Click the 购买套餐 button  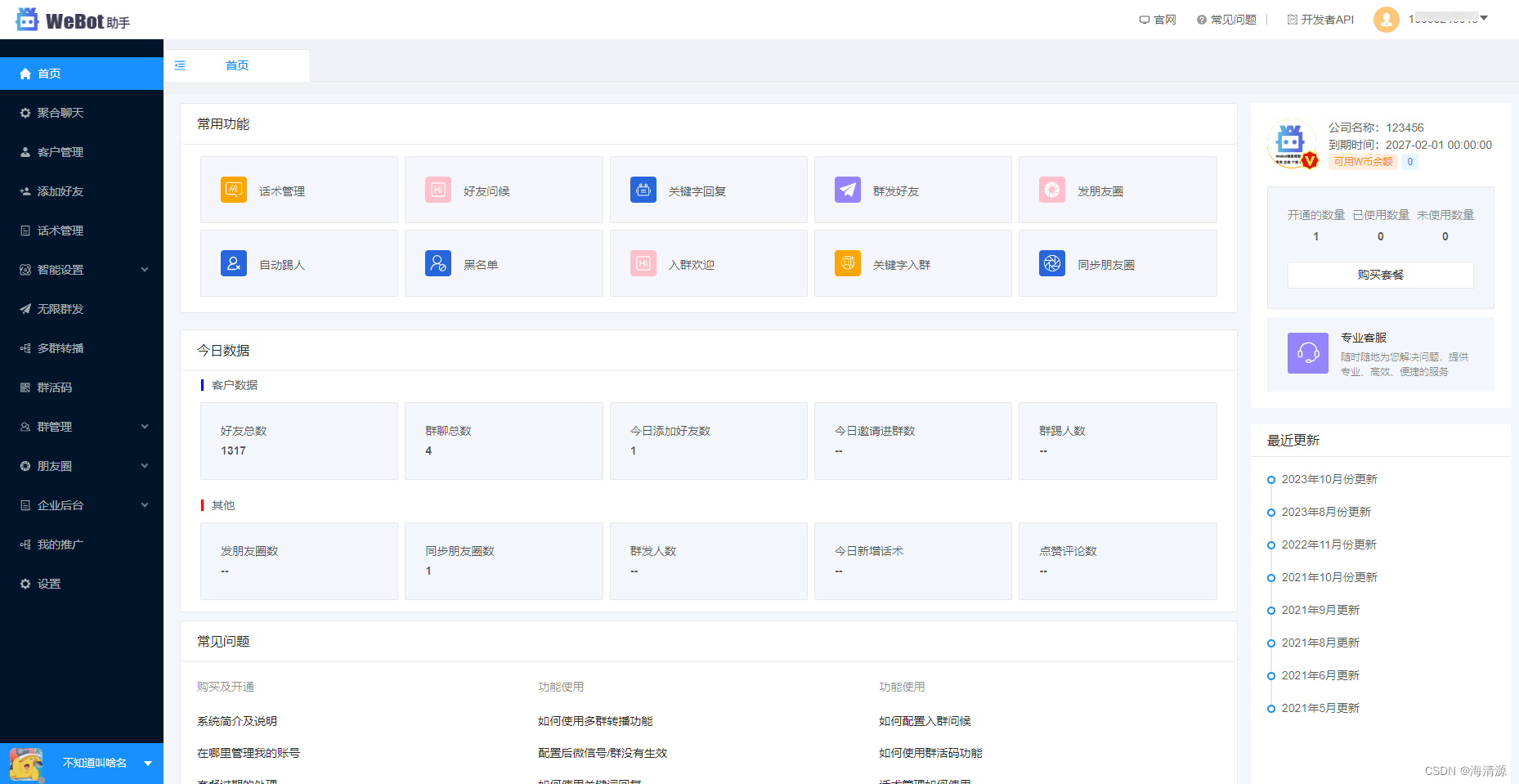[x=1380, y=275]
